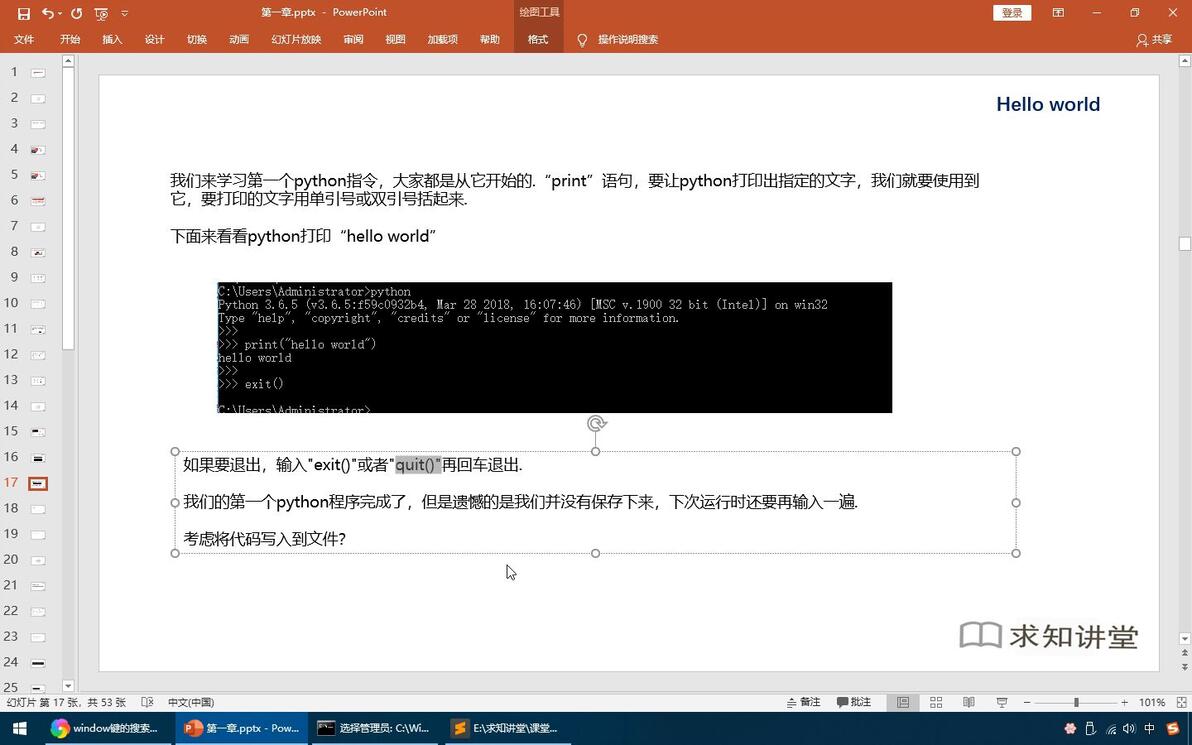Click the spell check icon in status bar
This screenshot has width=1192, height=745.
[147, 702]
